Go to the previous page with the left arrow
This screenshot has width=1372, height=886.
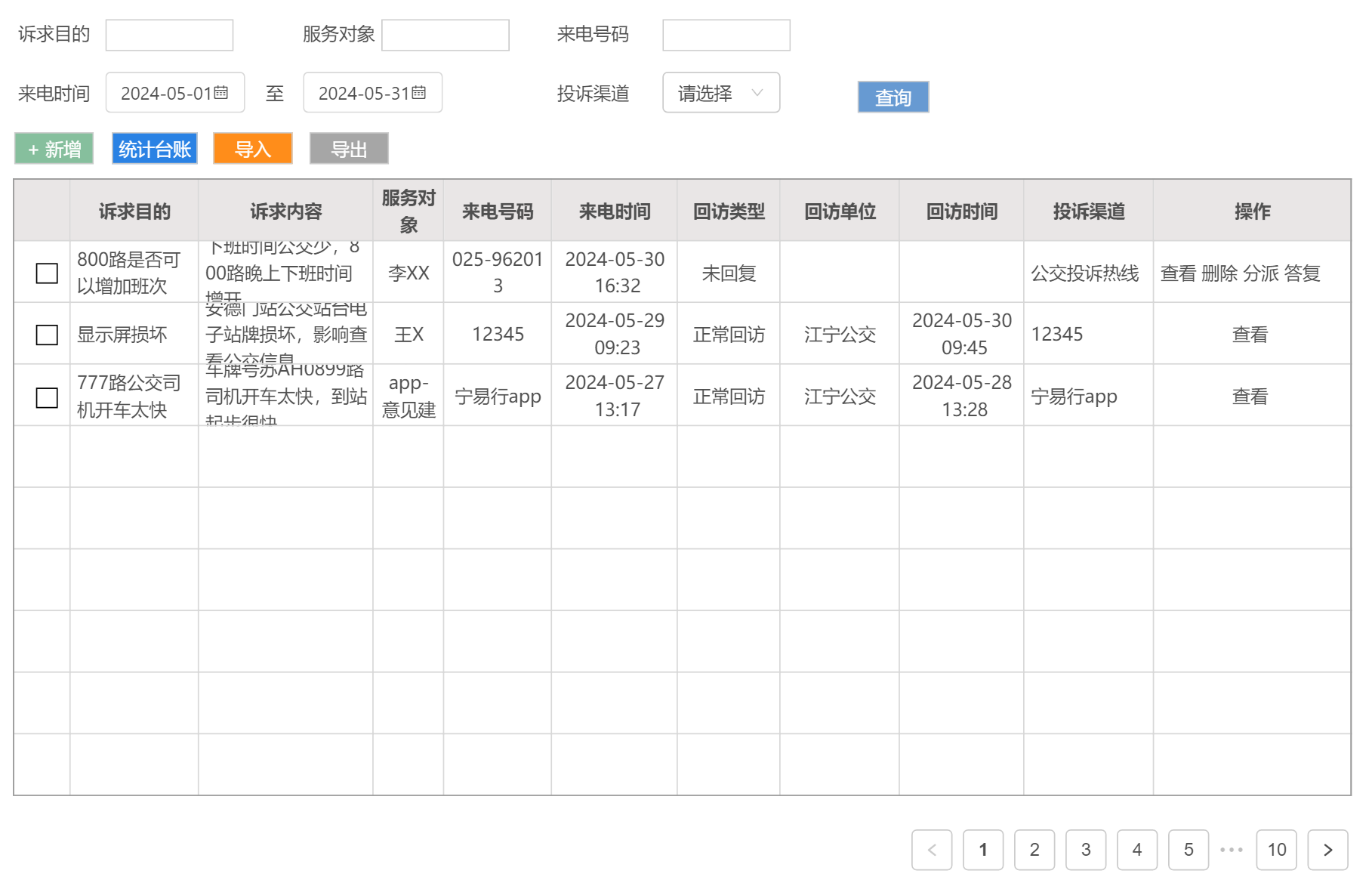tap(932, 850)
